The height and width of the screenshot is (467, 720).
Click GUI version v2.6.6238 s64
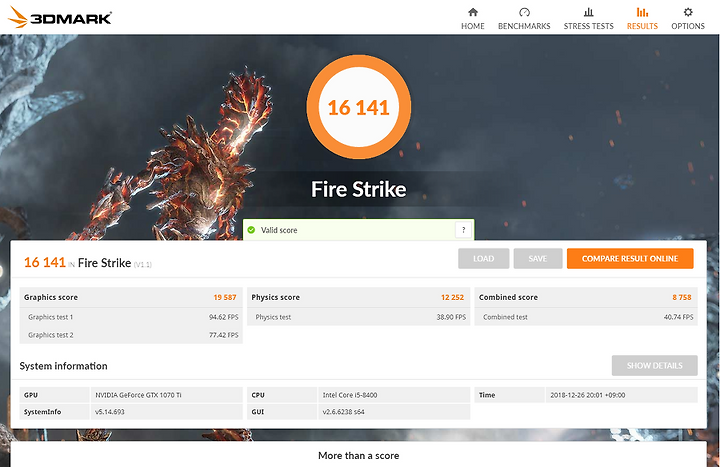point(343,412)
